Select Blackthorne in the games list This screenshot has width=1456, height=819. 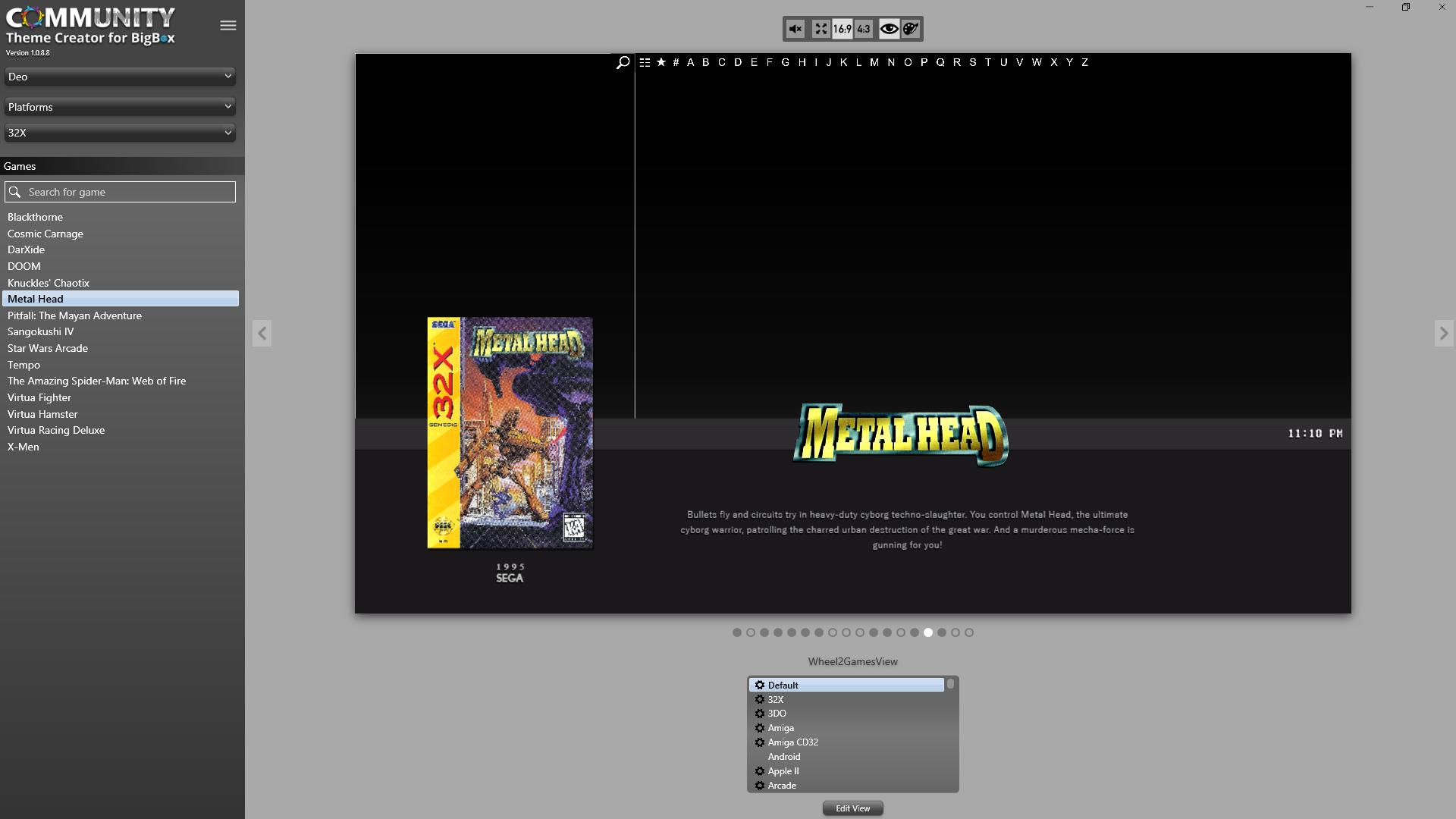pos(120,217)
